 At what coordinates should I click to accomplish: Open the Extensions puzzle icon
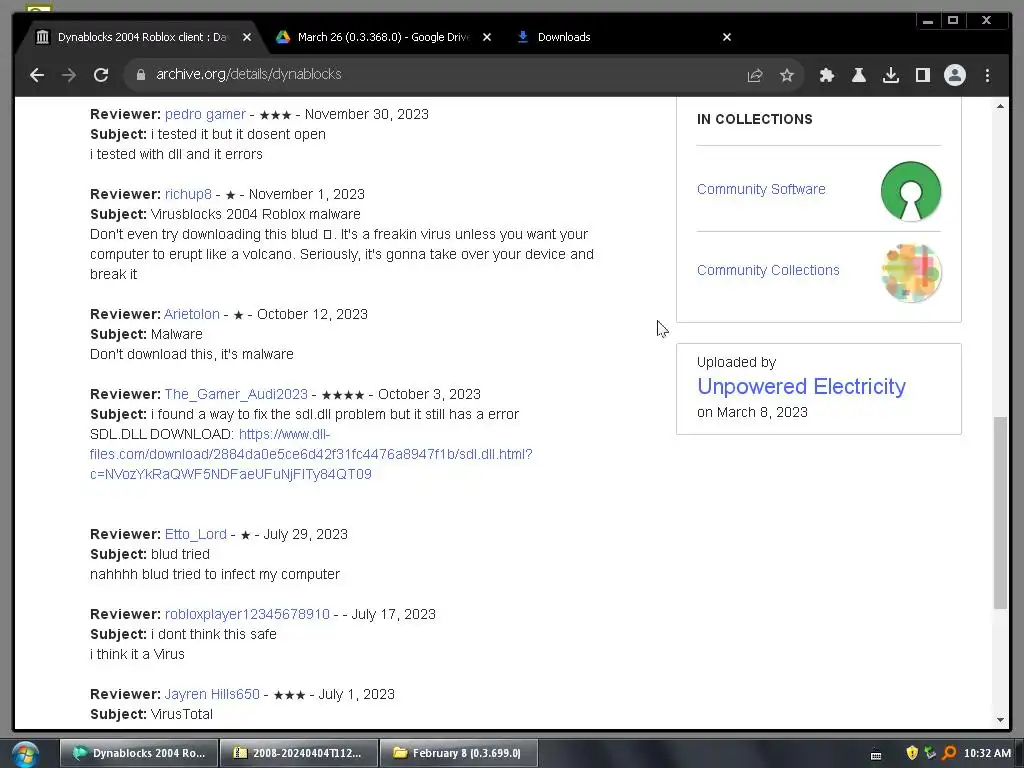(827, 75)
